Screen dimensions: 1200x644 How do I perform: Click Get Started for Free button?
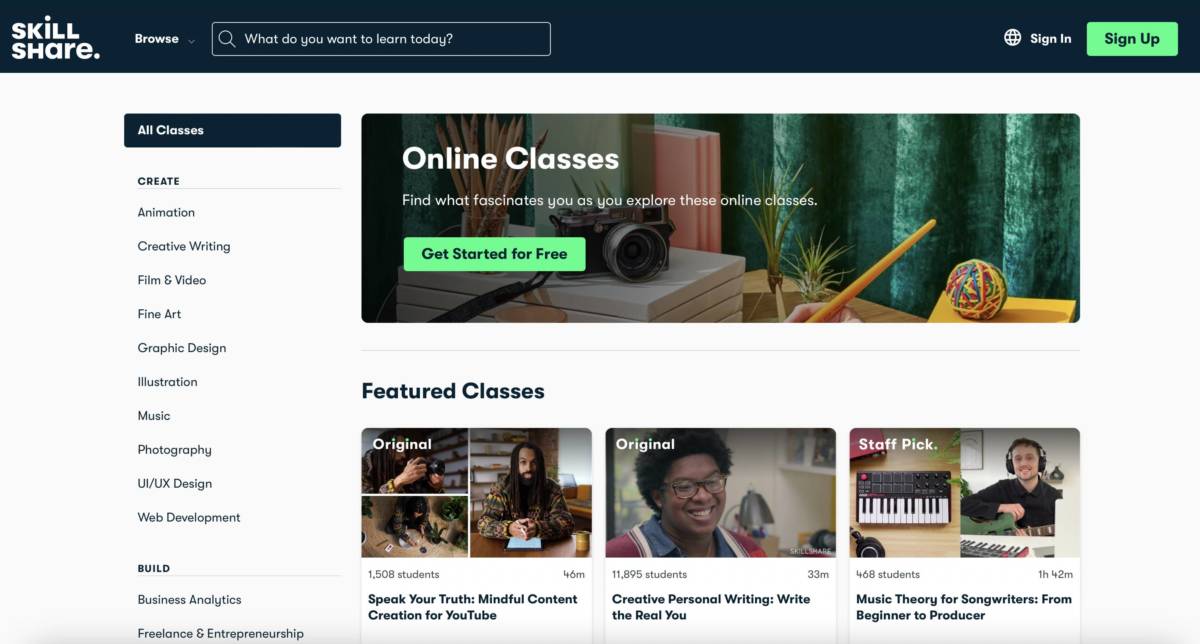(494, 254)
